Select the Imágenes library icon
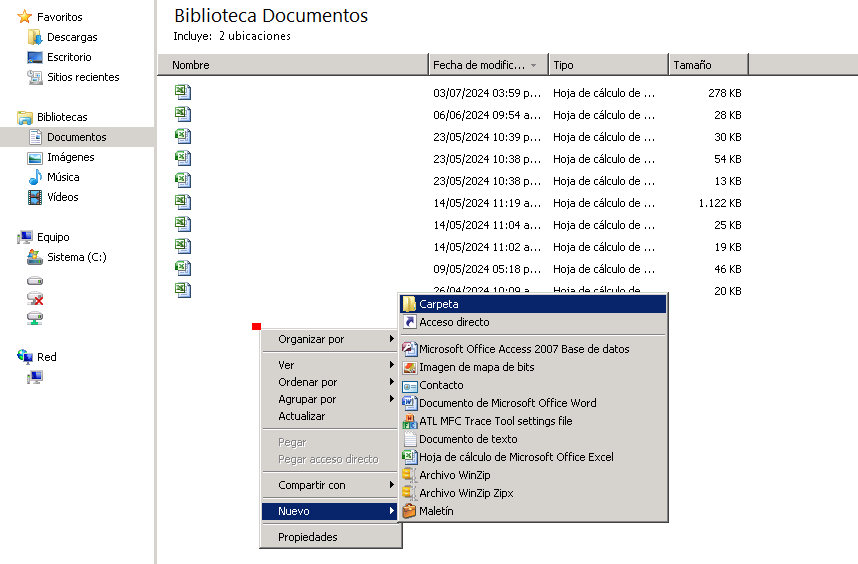This screenshot has height=564, width=858. [x=34, y=158]
